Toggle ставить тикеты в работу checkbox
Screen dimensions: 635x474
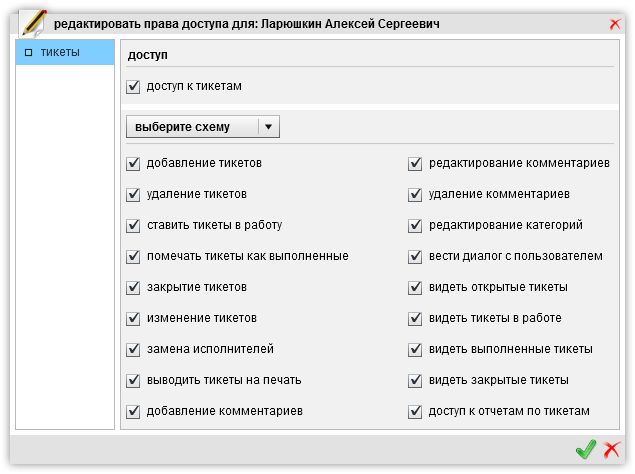(x=134, y=225)
